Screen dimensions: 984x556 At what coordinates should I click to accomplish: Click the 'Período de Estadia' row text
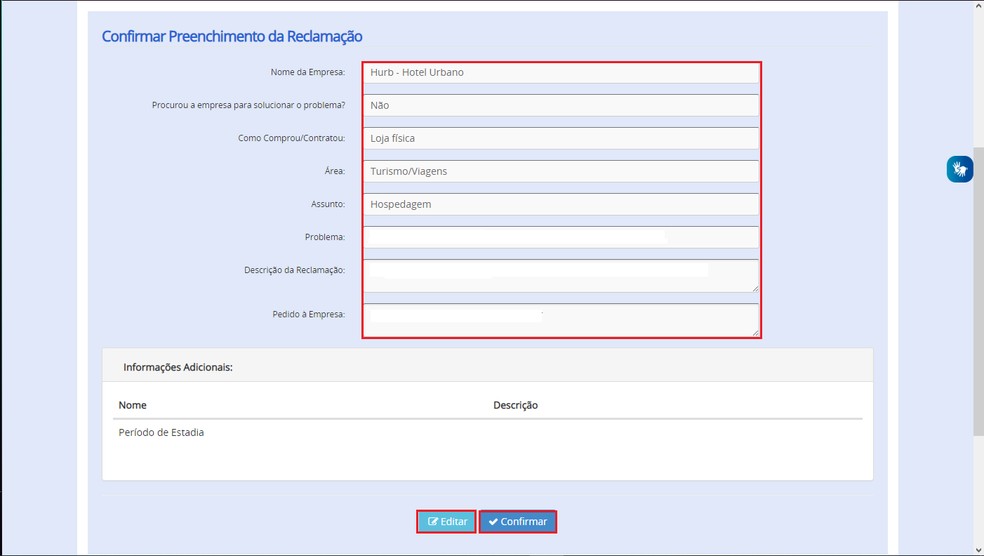pos(161,432)
